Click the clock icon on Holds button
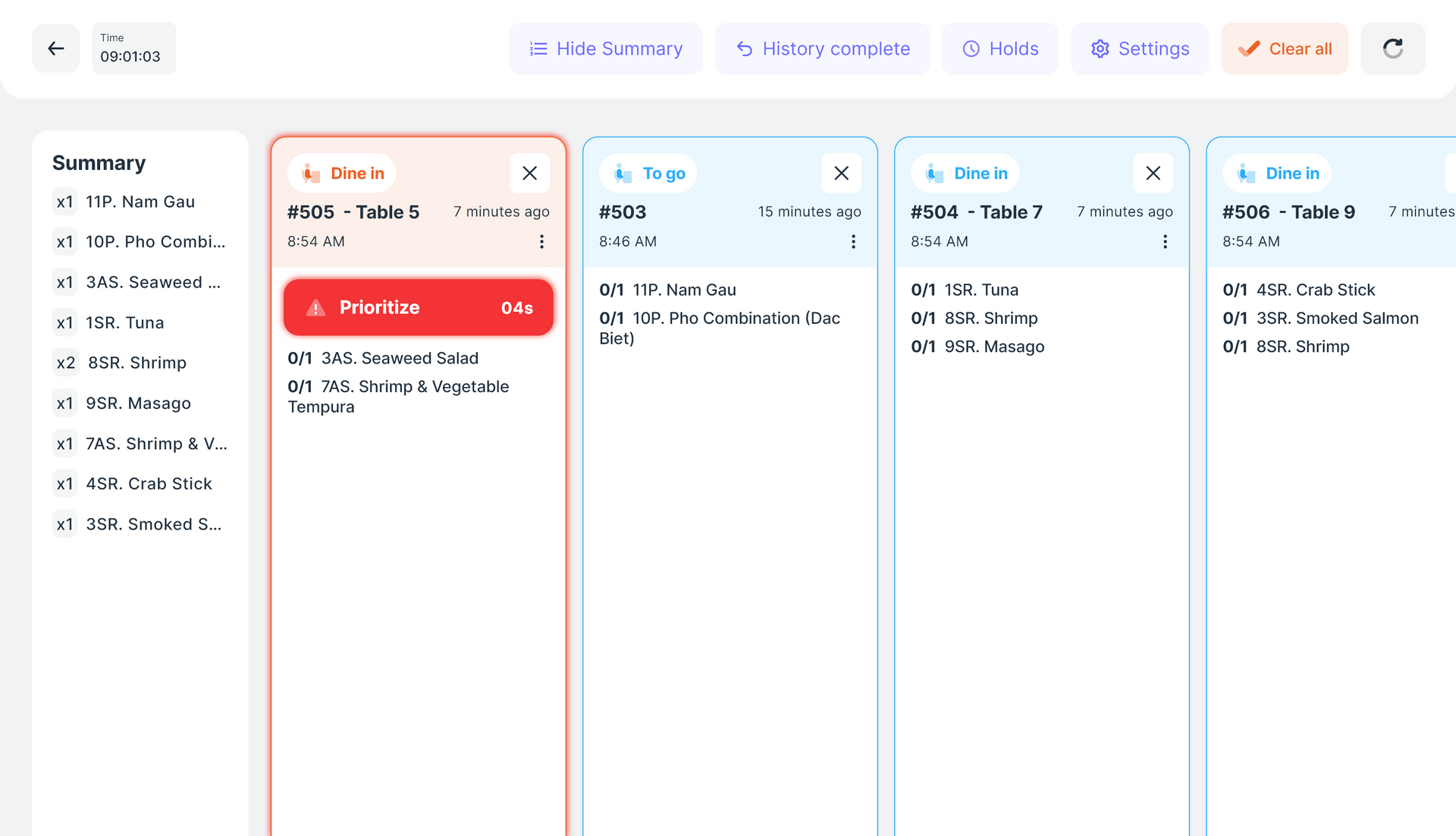The image size is (1456, 836). (x=970, y=48)
